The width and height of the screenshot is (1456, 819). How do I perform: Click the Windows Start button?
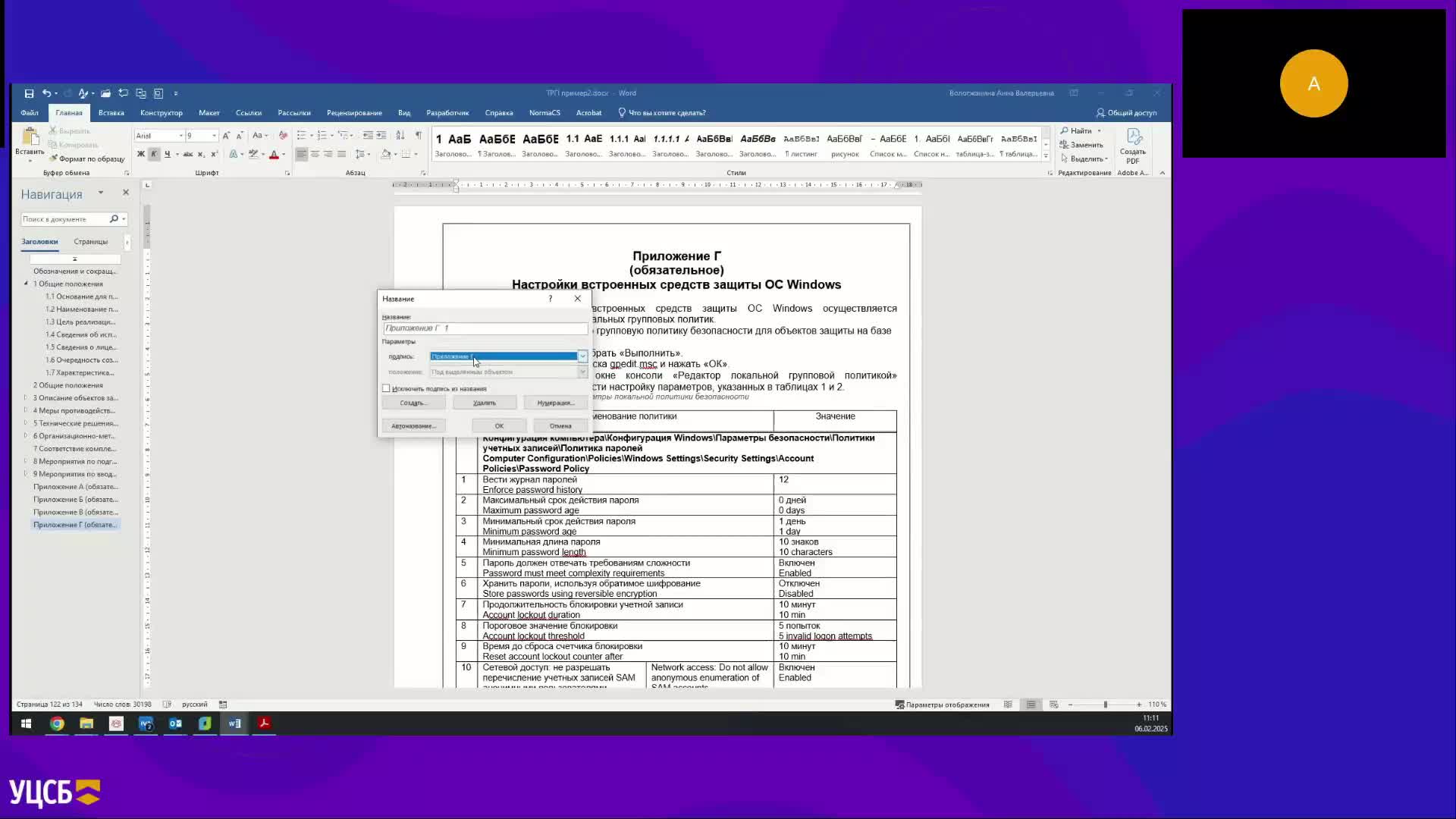[x=26, y=723]
